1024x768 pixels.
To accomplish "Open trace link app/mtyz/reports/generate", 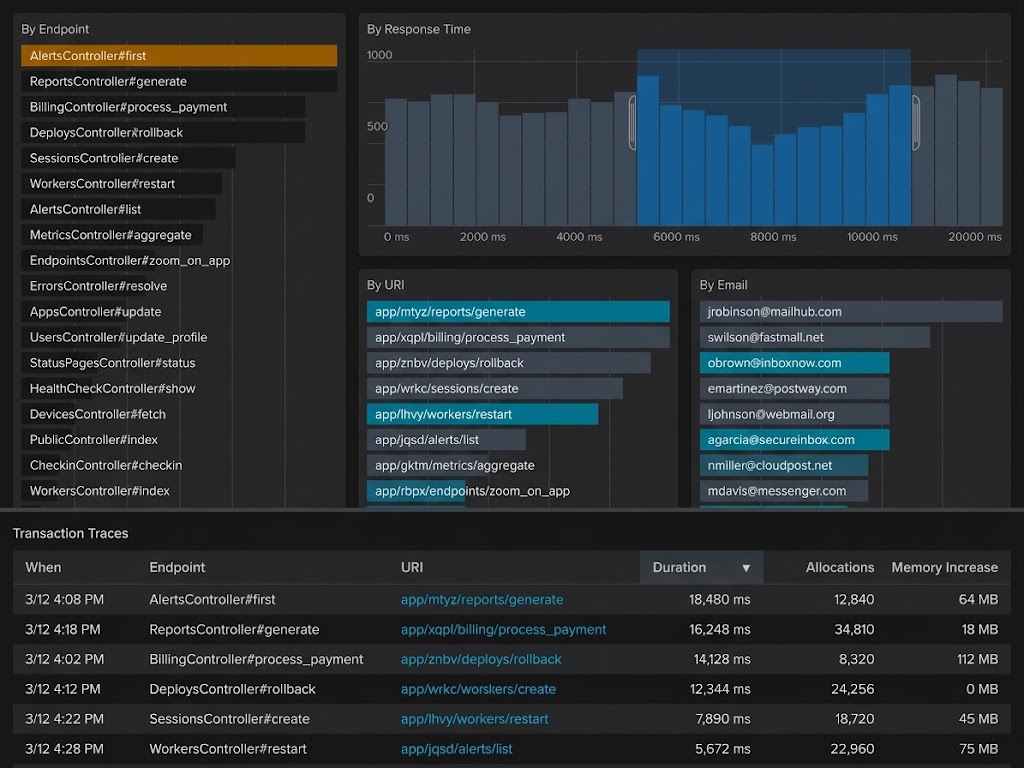I will (x=482, y=600).
